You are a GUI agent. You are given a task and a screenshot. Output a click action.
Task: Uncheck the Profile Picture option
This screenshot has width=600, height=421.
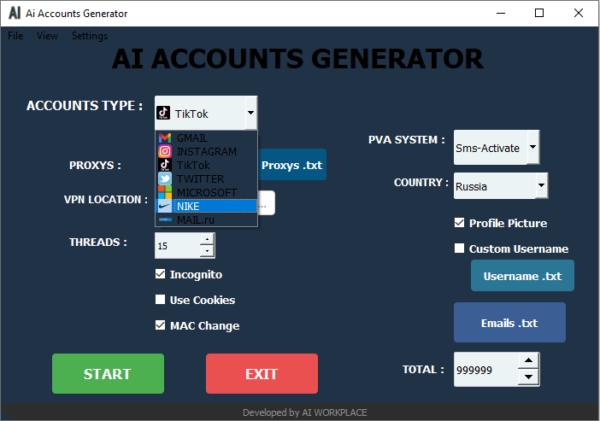pyautogui.click(x=459, y=223)
